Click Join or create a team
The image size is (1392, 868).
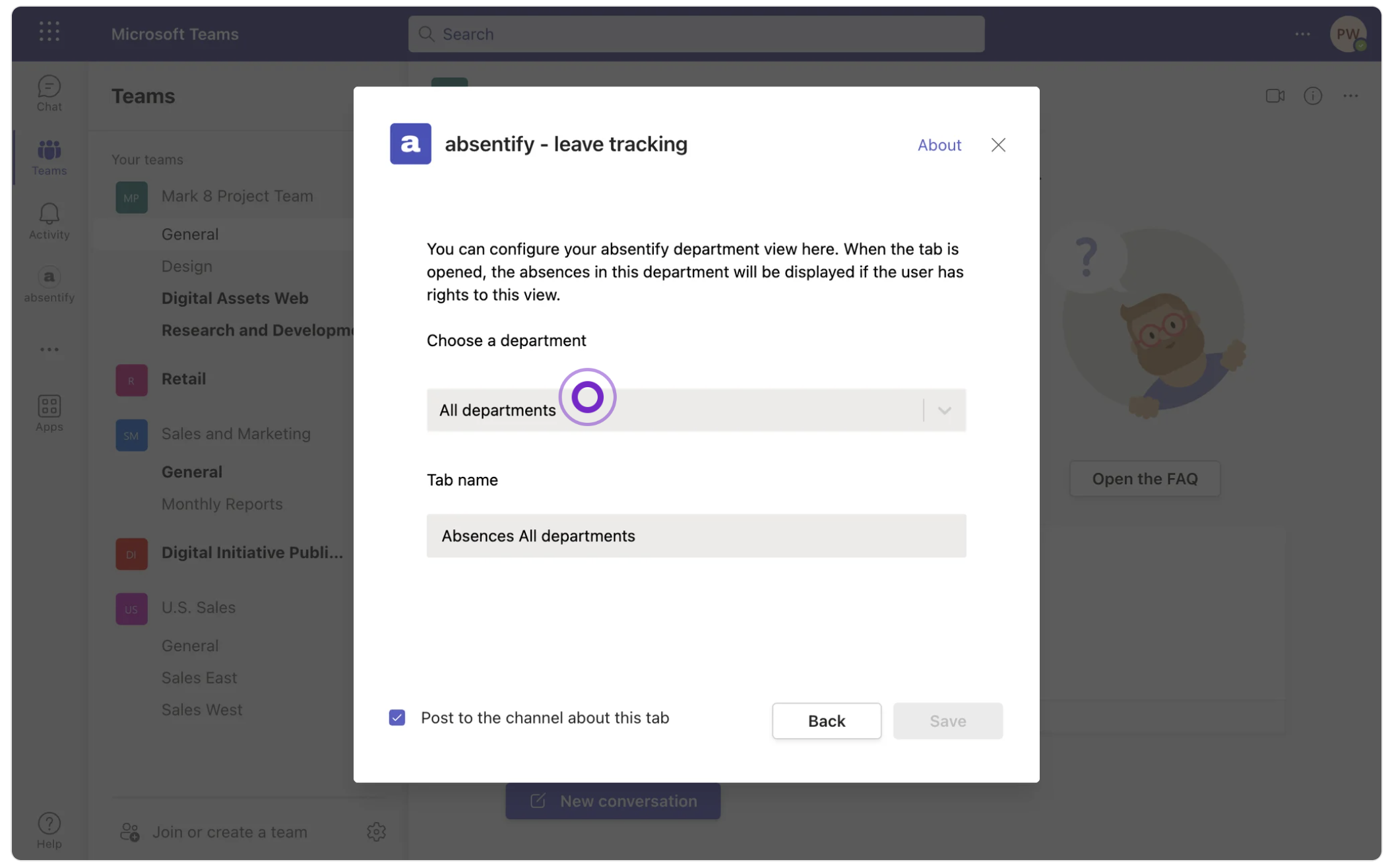230,832
